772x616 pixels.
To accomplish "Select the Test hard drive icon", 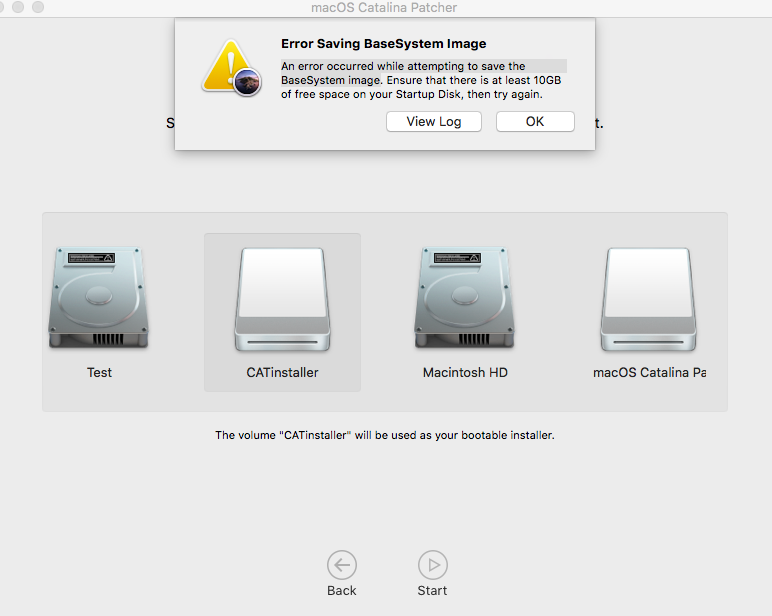I will (x=98, y=298).
